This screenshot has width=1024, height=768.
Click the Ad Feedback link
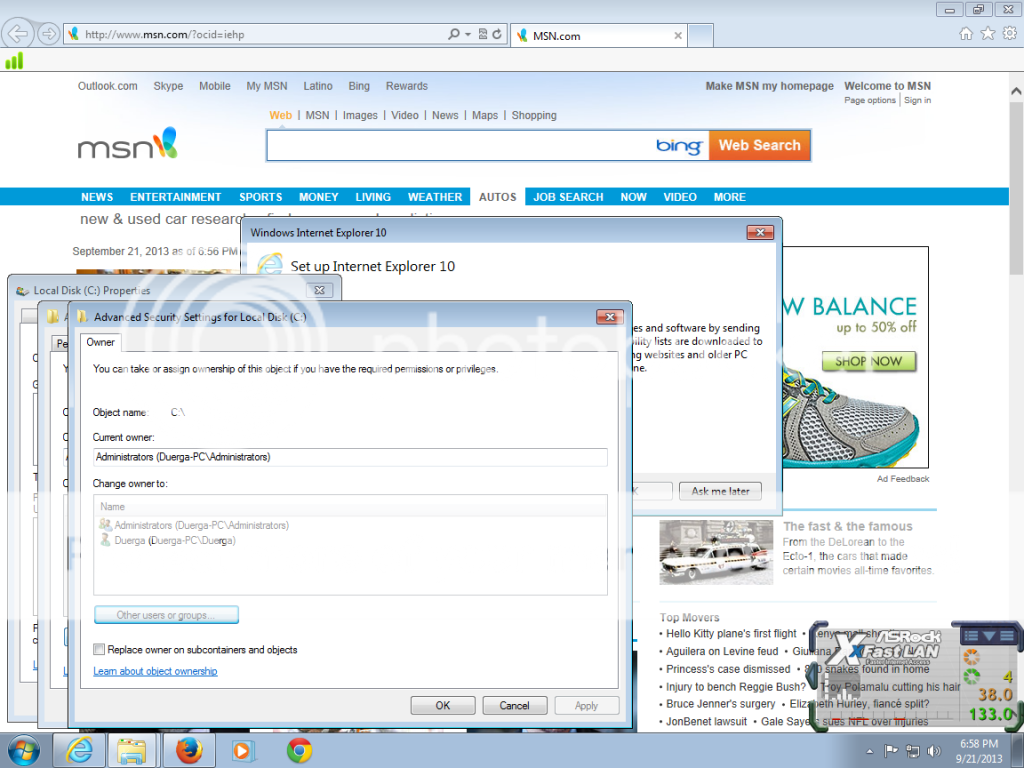pyautogui.click(x=903, y=479)
